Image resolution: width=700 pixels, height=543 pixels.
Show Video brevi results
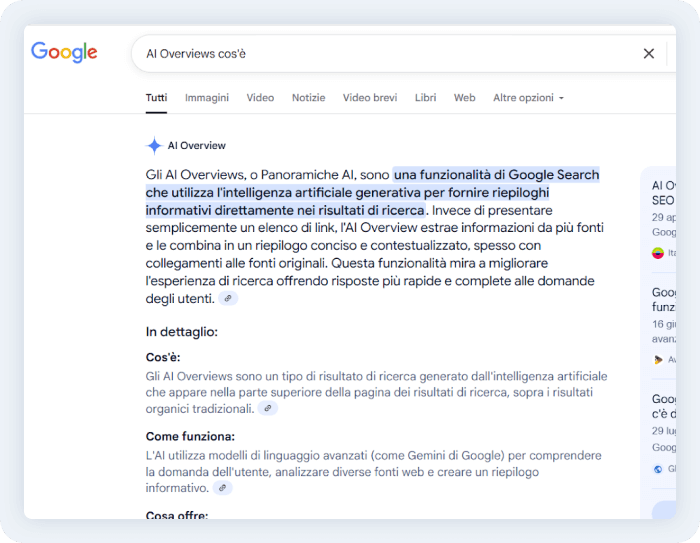pyautogui.click(x=370, y=98)
